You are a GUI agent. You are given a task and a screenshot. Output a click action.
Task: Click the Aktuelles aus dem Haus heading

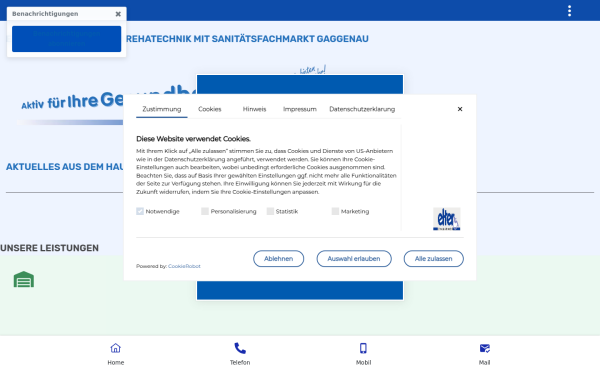[65, 167]
